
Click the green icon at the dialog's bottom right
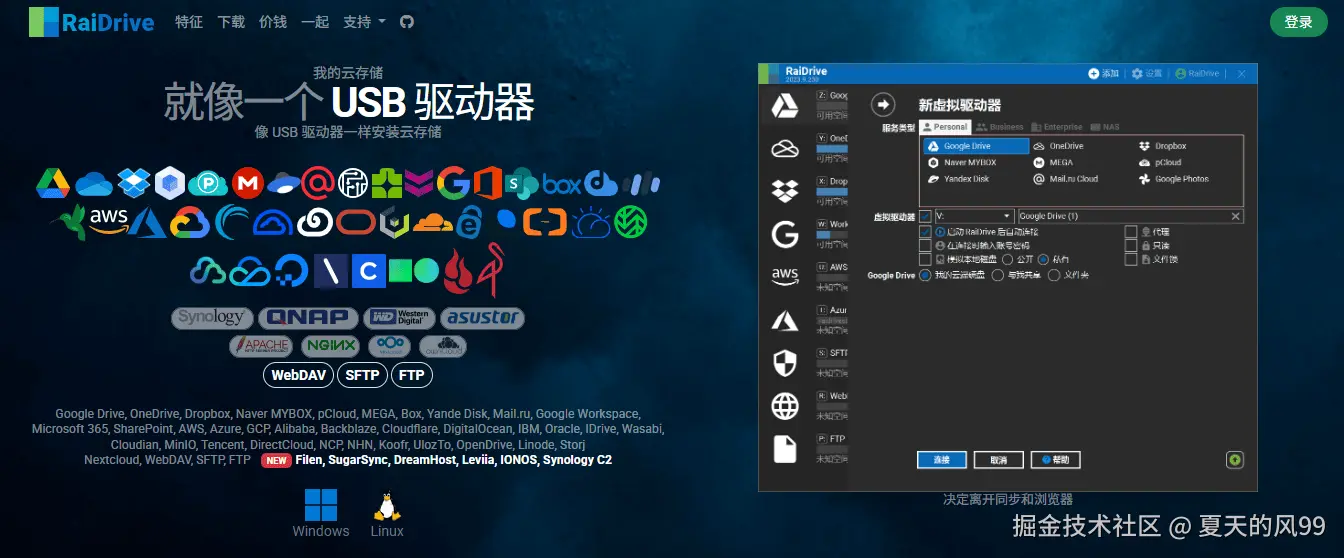(x=1235, y=460)
